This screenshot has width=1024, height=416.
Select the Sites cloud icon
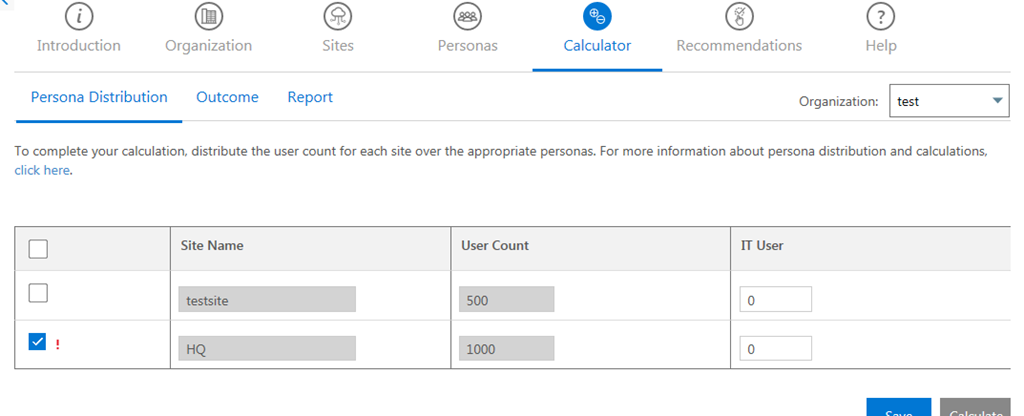(337, 16)
